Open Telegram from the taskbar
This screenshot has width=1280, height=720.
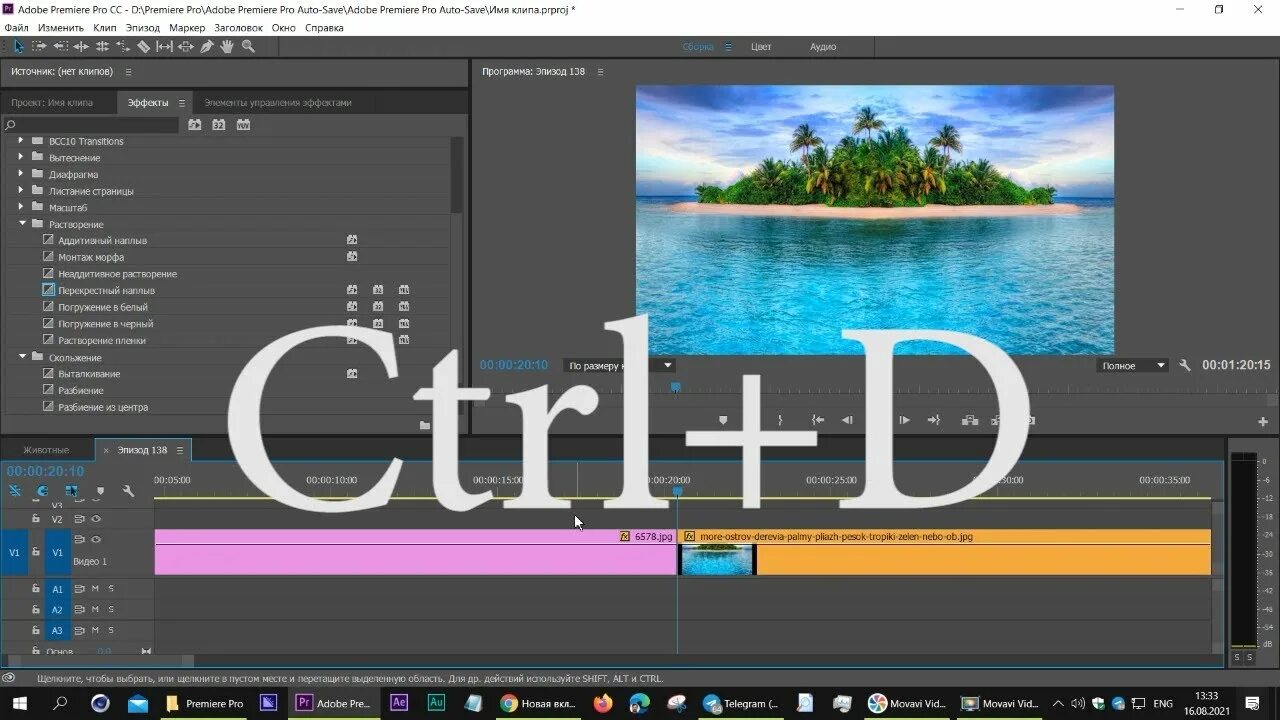(x=741, y=704)
